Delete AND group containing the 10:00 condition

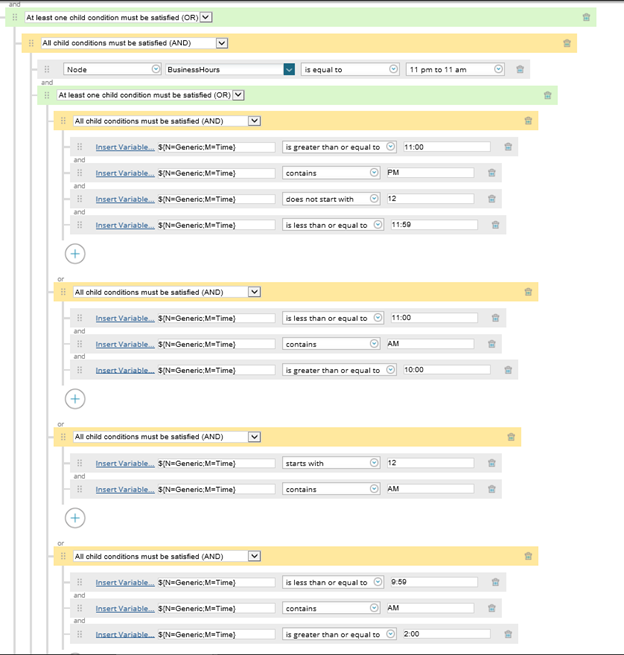pyautogui.click(x=528, y=292)
